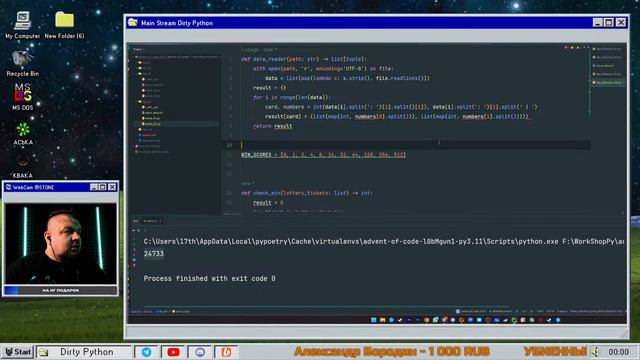Click the orange icon next to the Discord icon
This screenshot has height=360, width=640.
click(226, 351)
